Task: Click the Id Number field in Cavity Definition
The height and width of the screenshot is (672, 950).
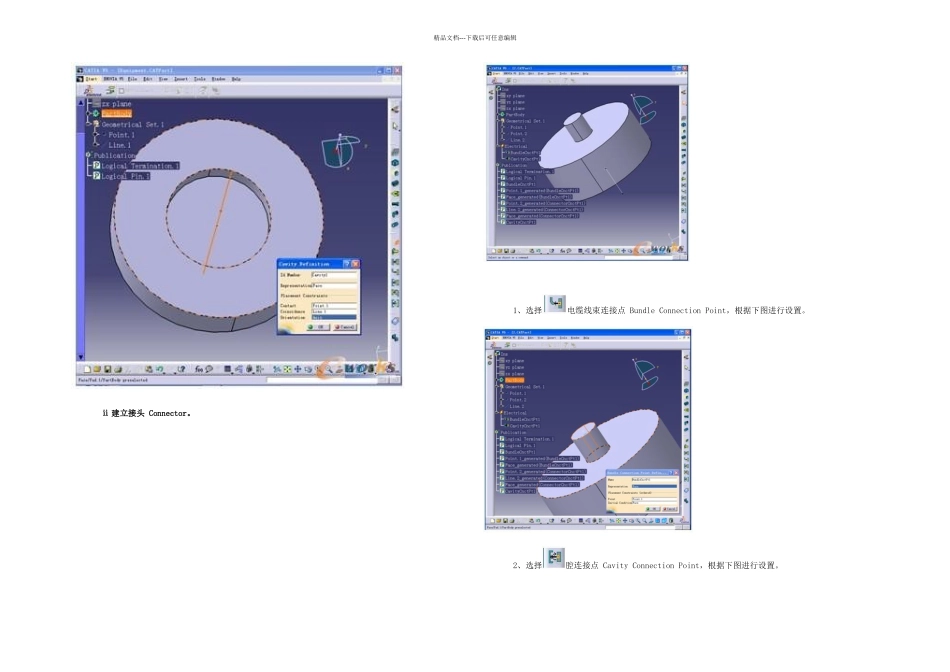Action: [334, 275]
